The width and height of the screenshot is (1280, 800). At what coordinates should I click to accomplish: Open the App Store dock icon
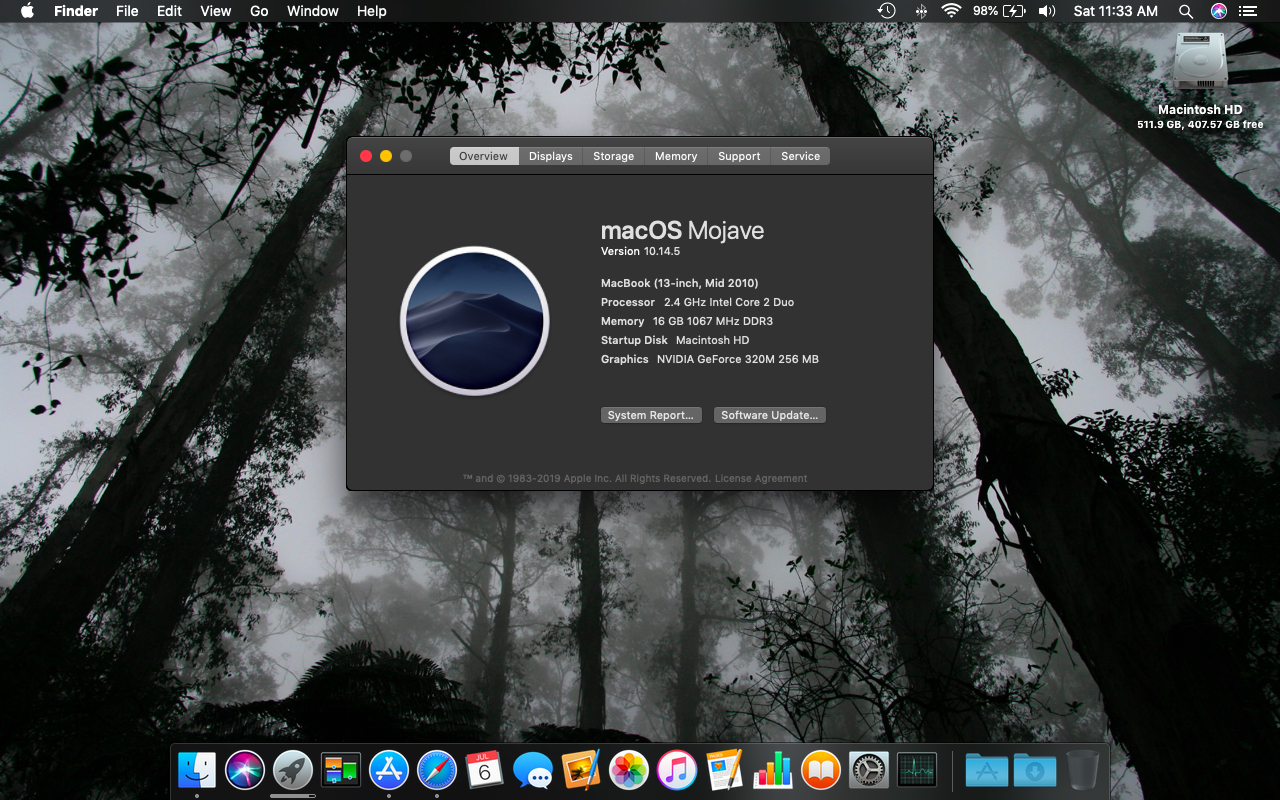click(x=389, y=770)
